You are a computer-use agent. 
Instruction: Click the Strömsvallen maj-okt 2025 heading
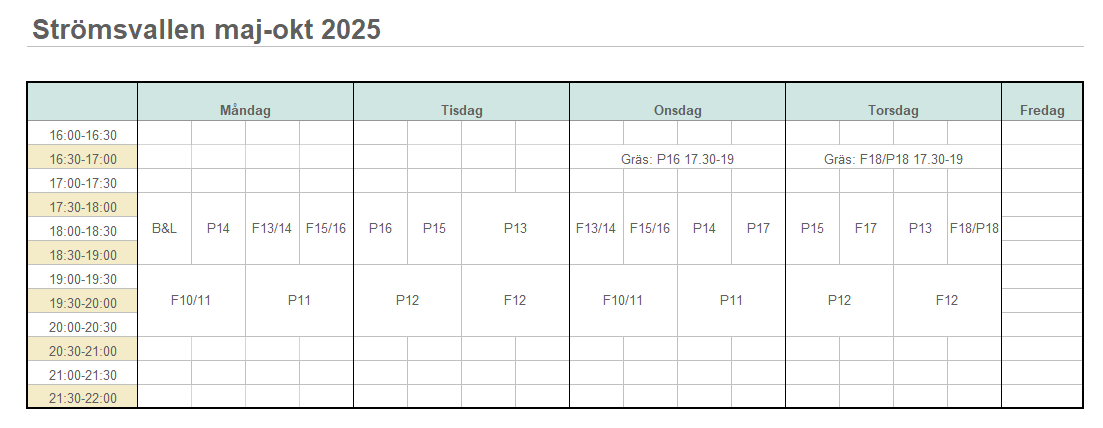click(206, 29)
